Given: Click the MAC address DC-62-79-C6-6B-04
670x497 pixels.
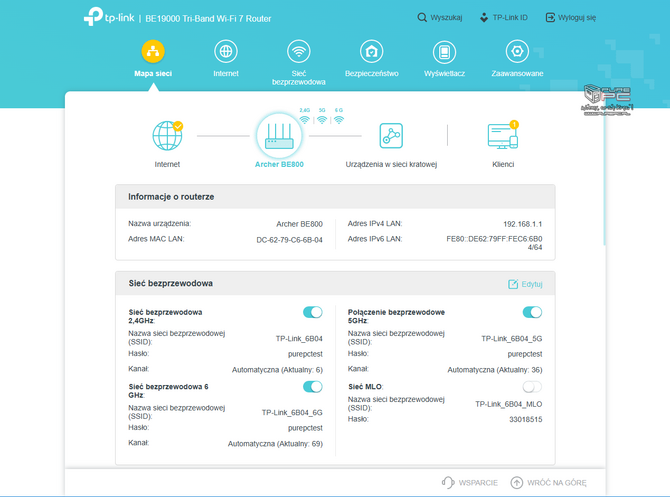Looking at the screenshot, I should click(x=289, y=240).
